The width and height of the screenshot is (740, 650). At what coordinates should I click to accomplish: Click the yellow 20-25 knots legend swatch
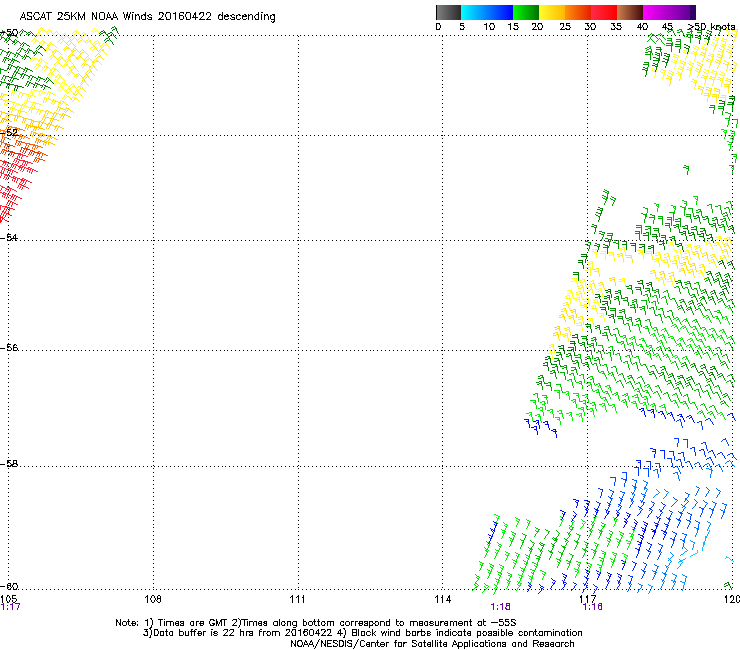[552, 12]
